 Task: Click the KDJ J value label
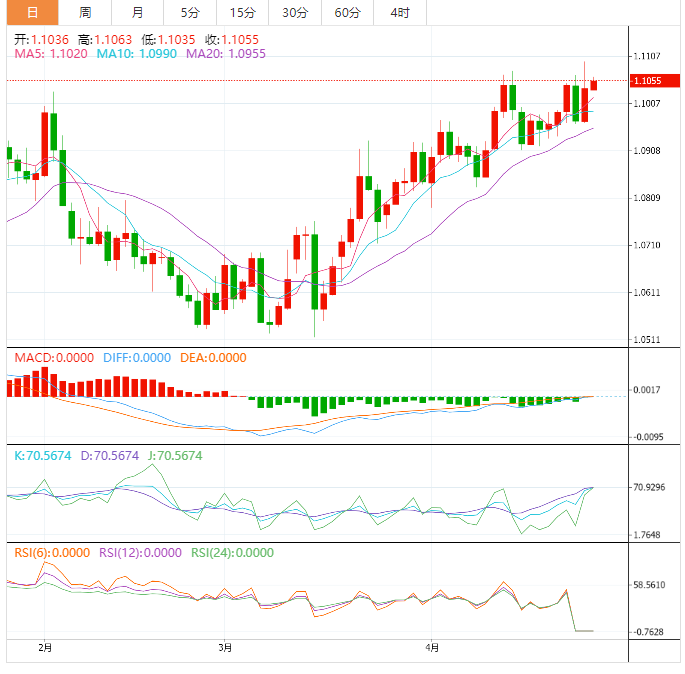175,456
